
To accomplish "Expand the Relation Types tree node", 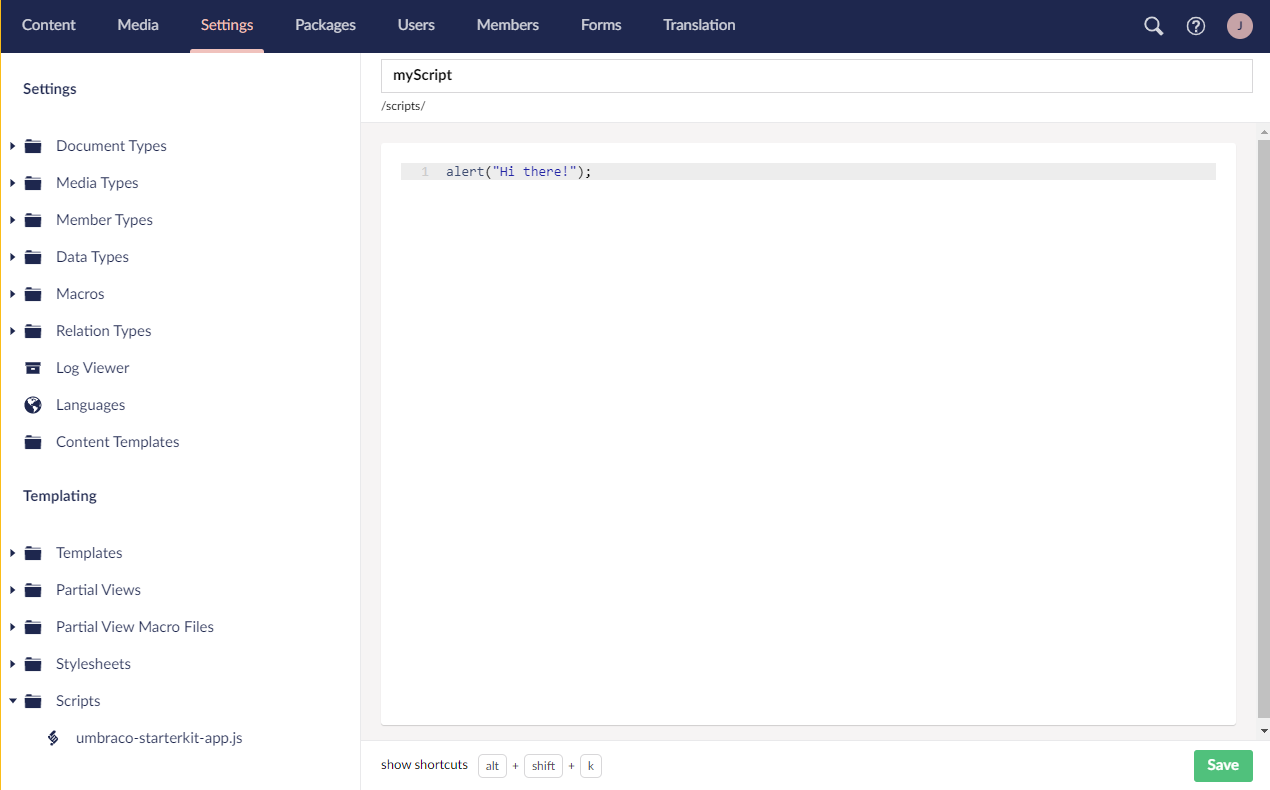I will [x=12, y=331].
